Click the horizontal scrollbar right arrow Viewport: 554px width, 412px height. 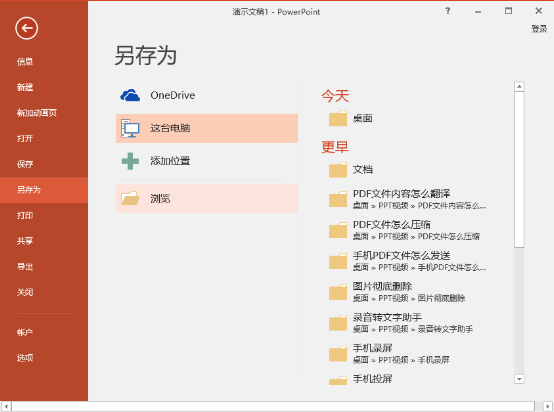tap(548, 406)
